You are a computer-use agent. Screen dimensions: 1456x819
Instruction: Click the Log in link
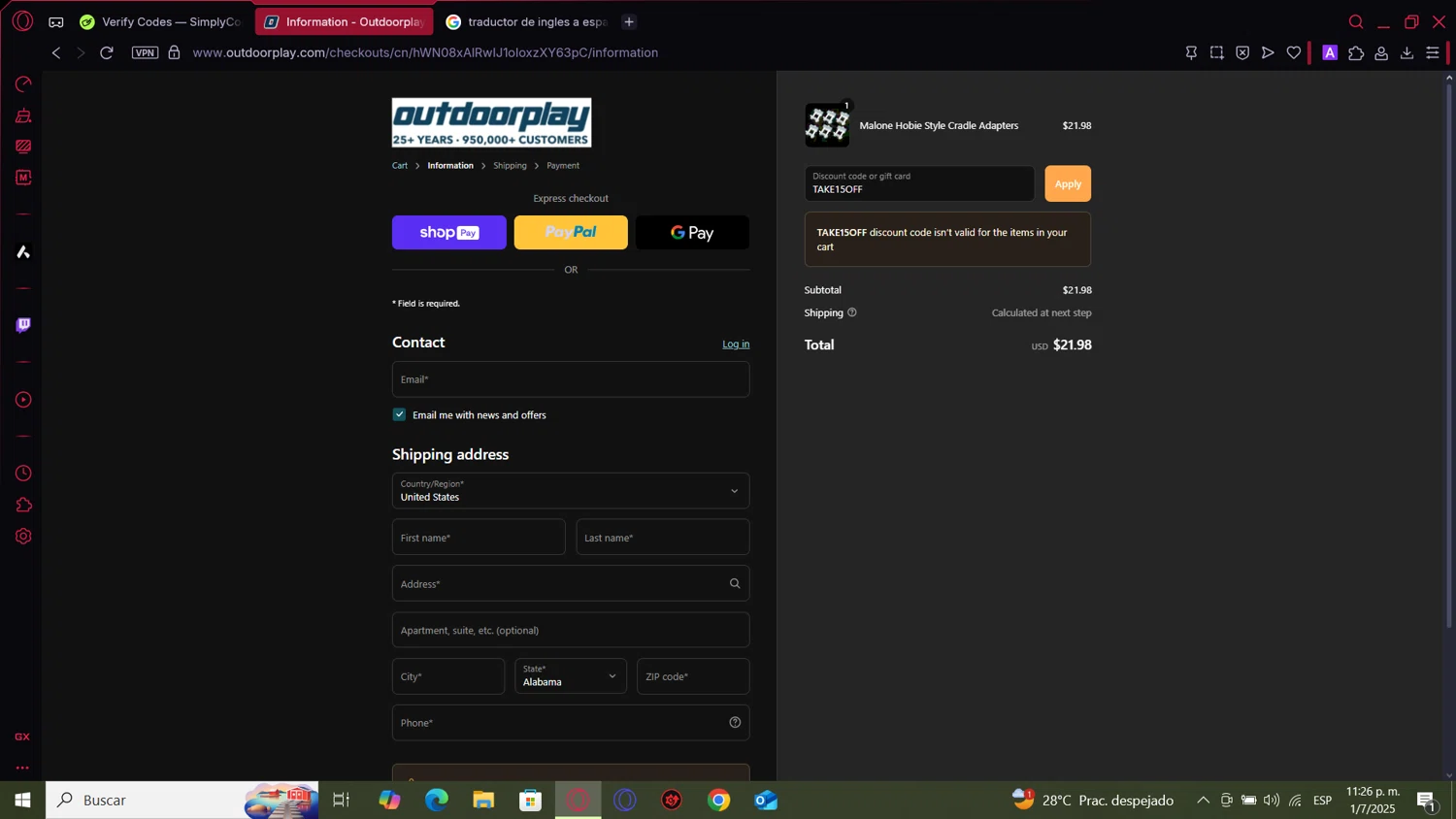point(736,344)
